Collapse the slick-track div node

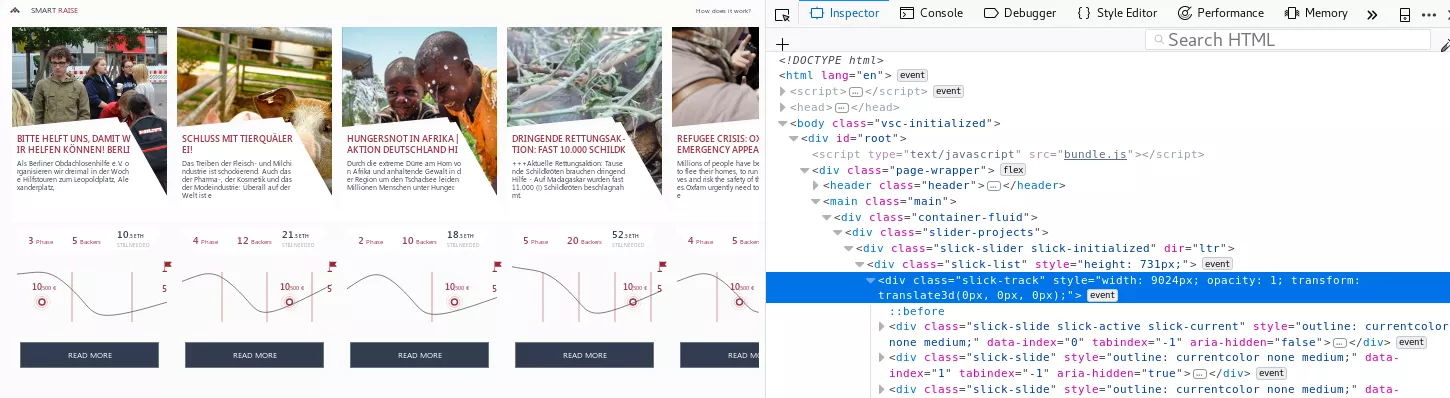(871, 281)
